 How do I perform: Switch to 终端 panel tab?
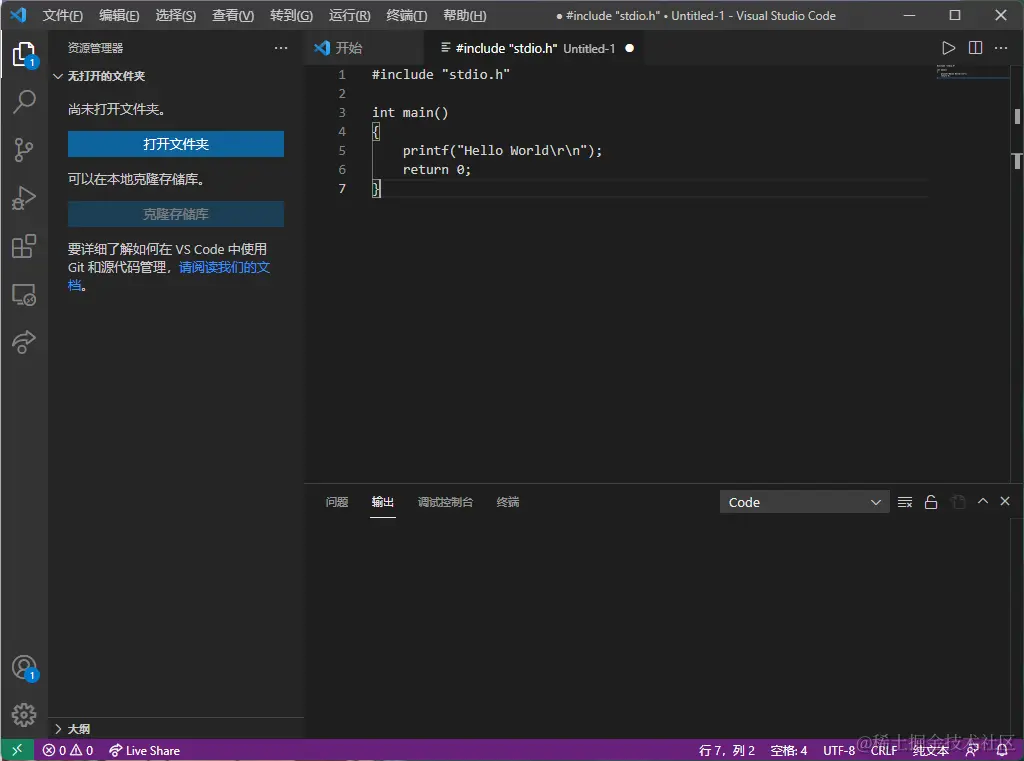tap(507, 502)
